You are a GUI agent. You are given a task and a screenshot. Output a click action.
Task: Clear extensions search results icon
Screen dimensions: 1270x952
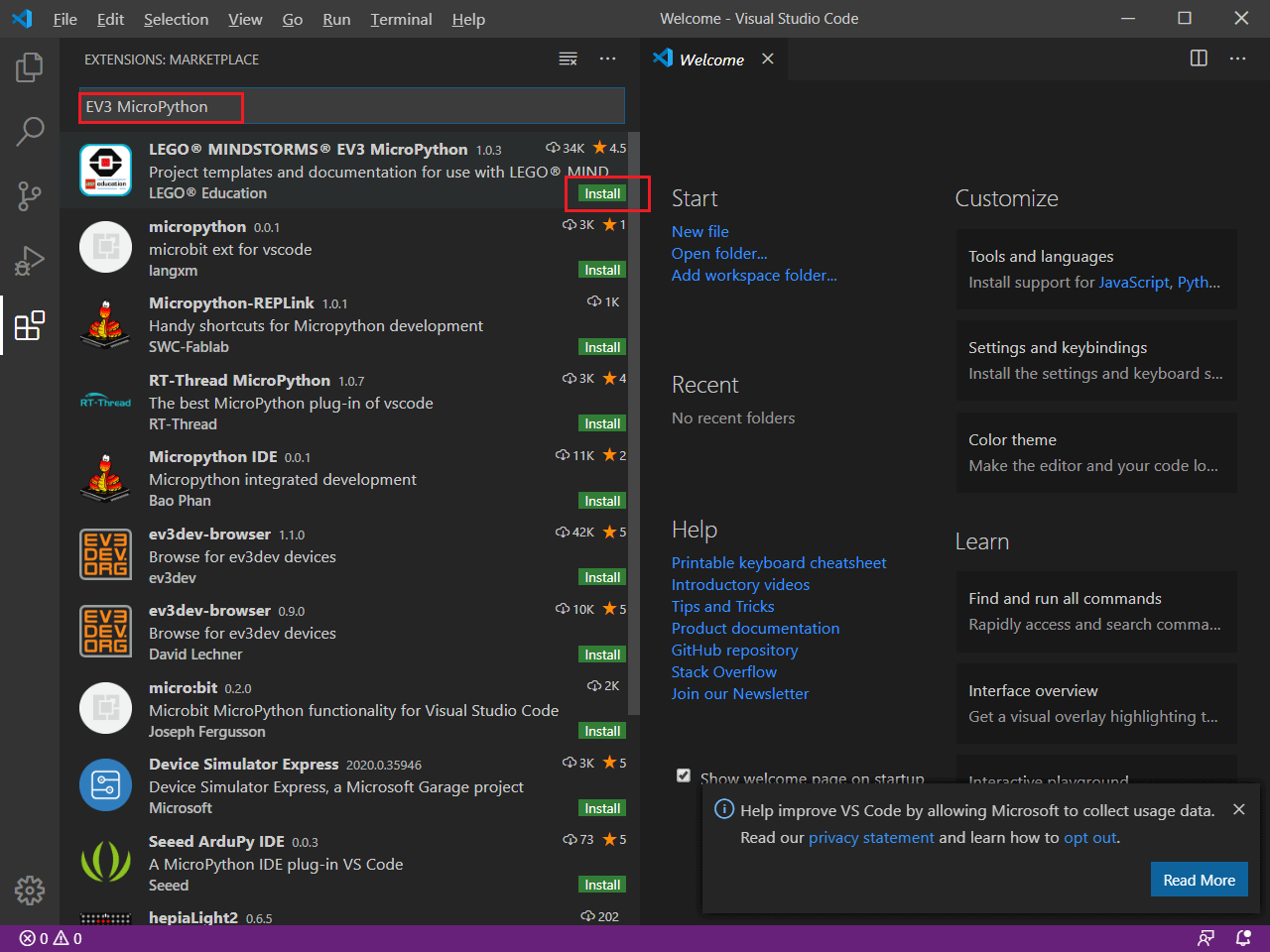coord(569,59)
